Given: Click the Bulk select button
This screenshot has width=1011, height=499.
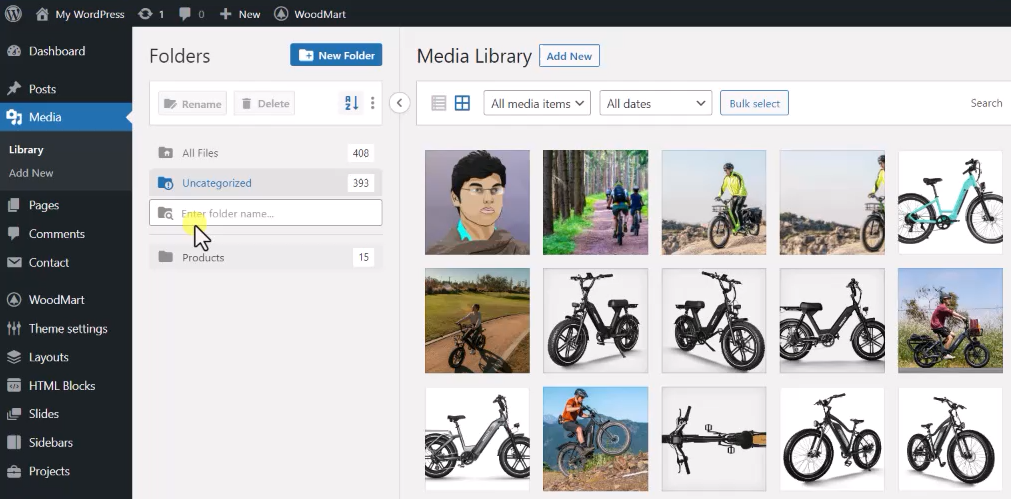Looking at the screenshot, I should [754, 103].
